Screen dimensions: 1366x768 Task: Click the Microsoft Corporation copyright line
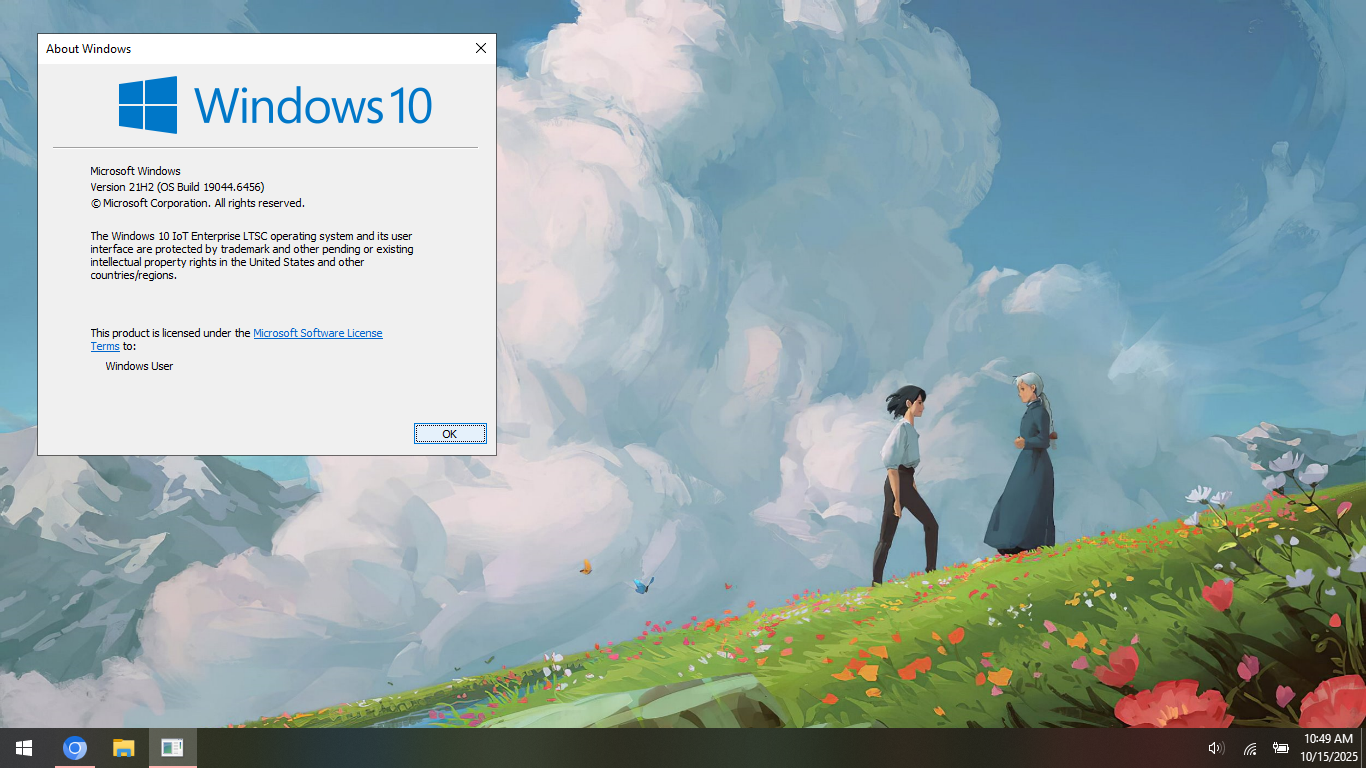(198, 203)
